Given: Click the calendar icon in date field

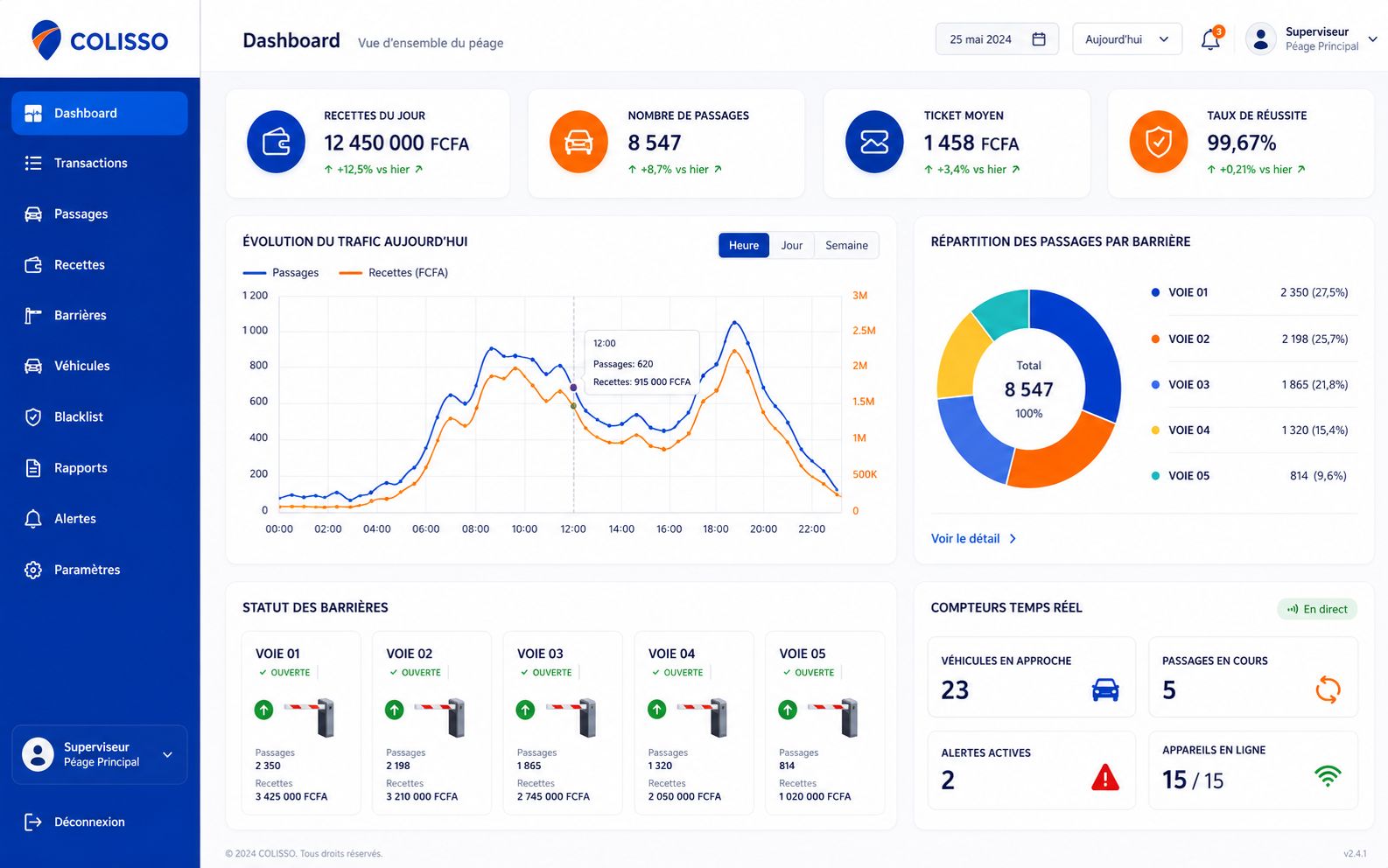Looking at the screenshot, I should (x=1039, y=39).
